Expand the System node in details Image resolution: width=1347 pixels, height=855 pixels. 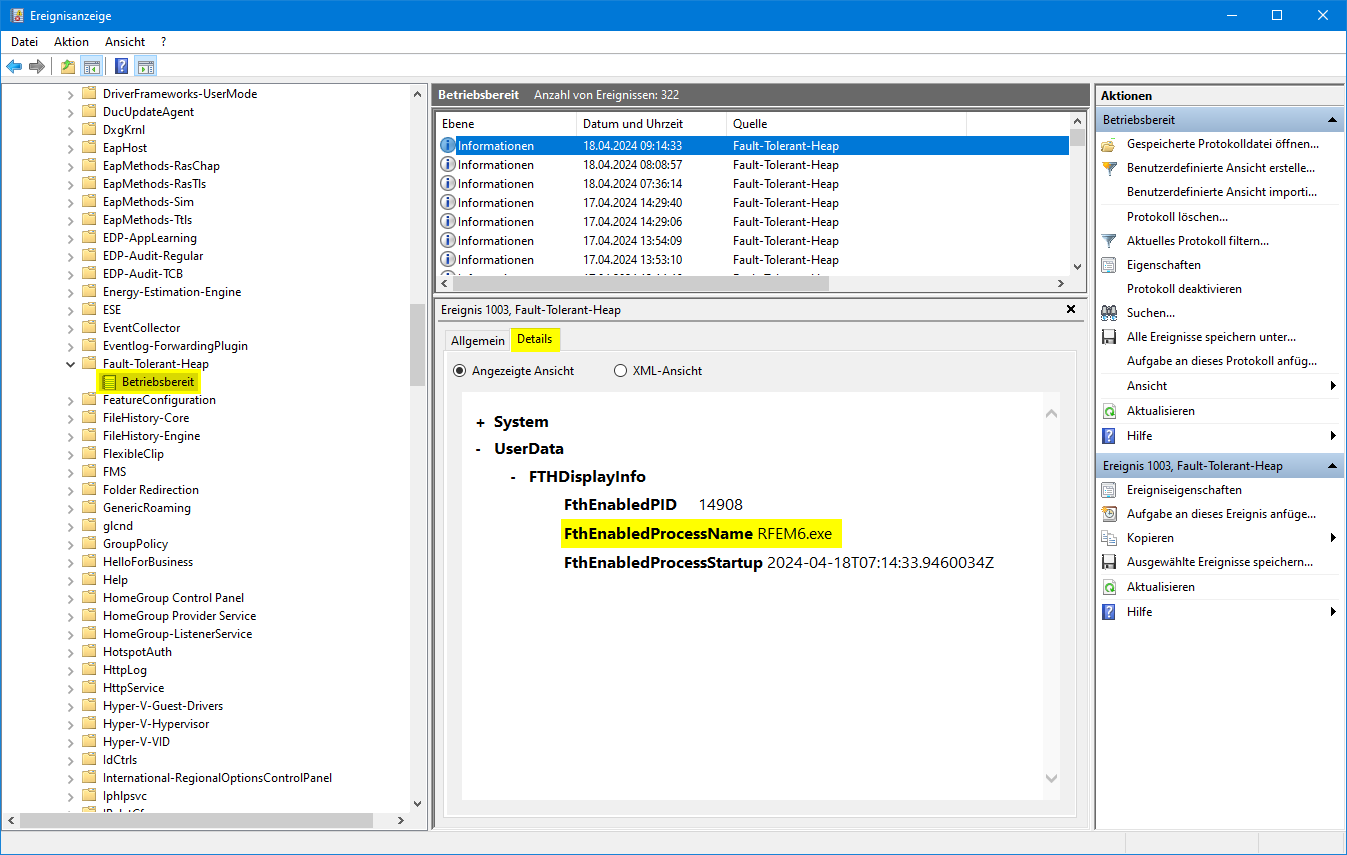coord(480,423)
